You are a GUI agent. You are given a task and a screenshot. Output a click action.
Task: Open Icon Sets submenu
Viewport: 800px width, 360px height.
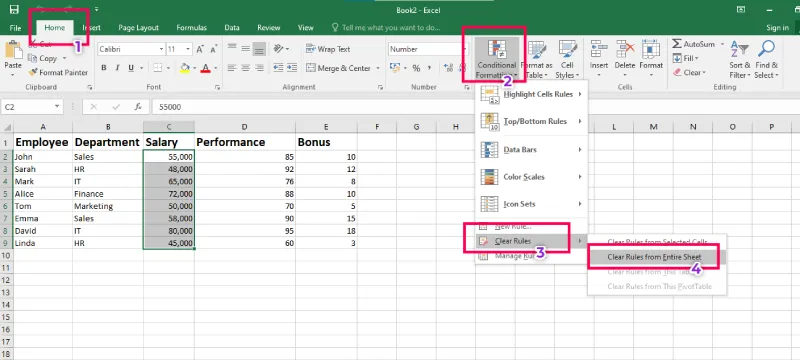coord(531,204)
